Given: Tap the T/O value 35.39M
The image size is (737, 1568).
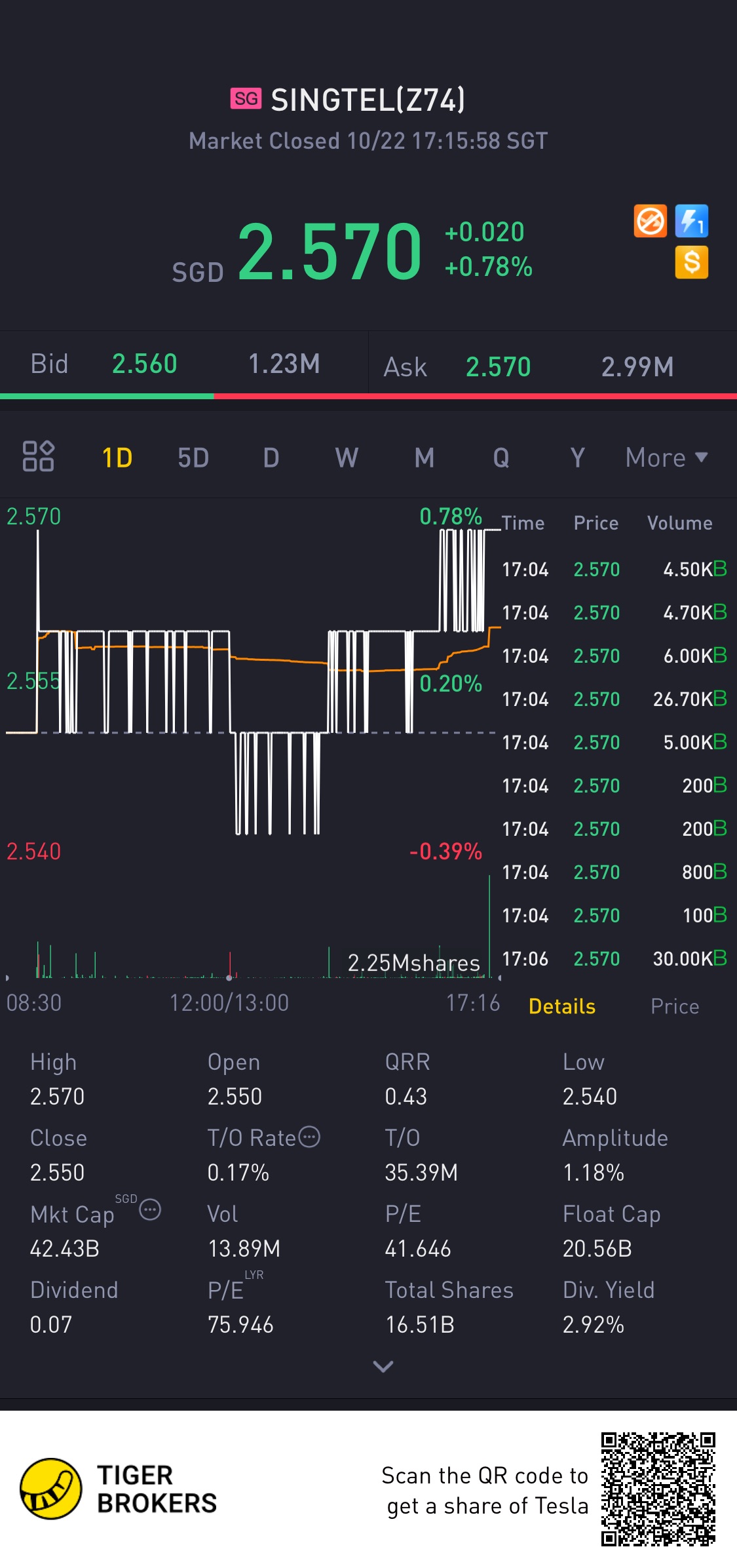Looking at the screenshot, I should (x=422, y=1172).
